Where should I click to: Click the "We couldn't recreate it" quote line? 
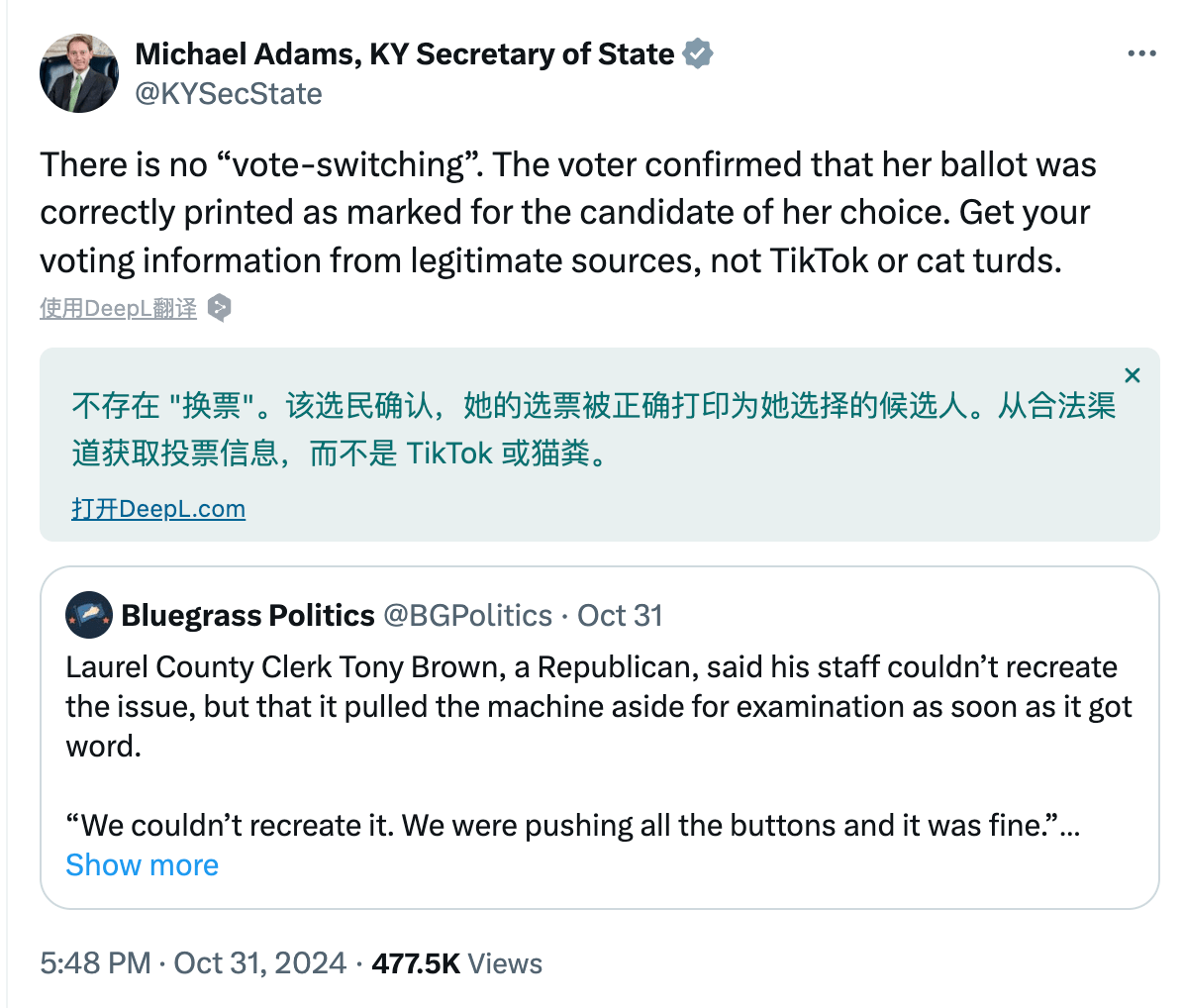564,826
